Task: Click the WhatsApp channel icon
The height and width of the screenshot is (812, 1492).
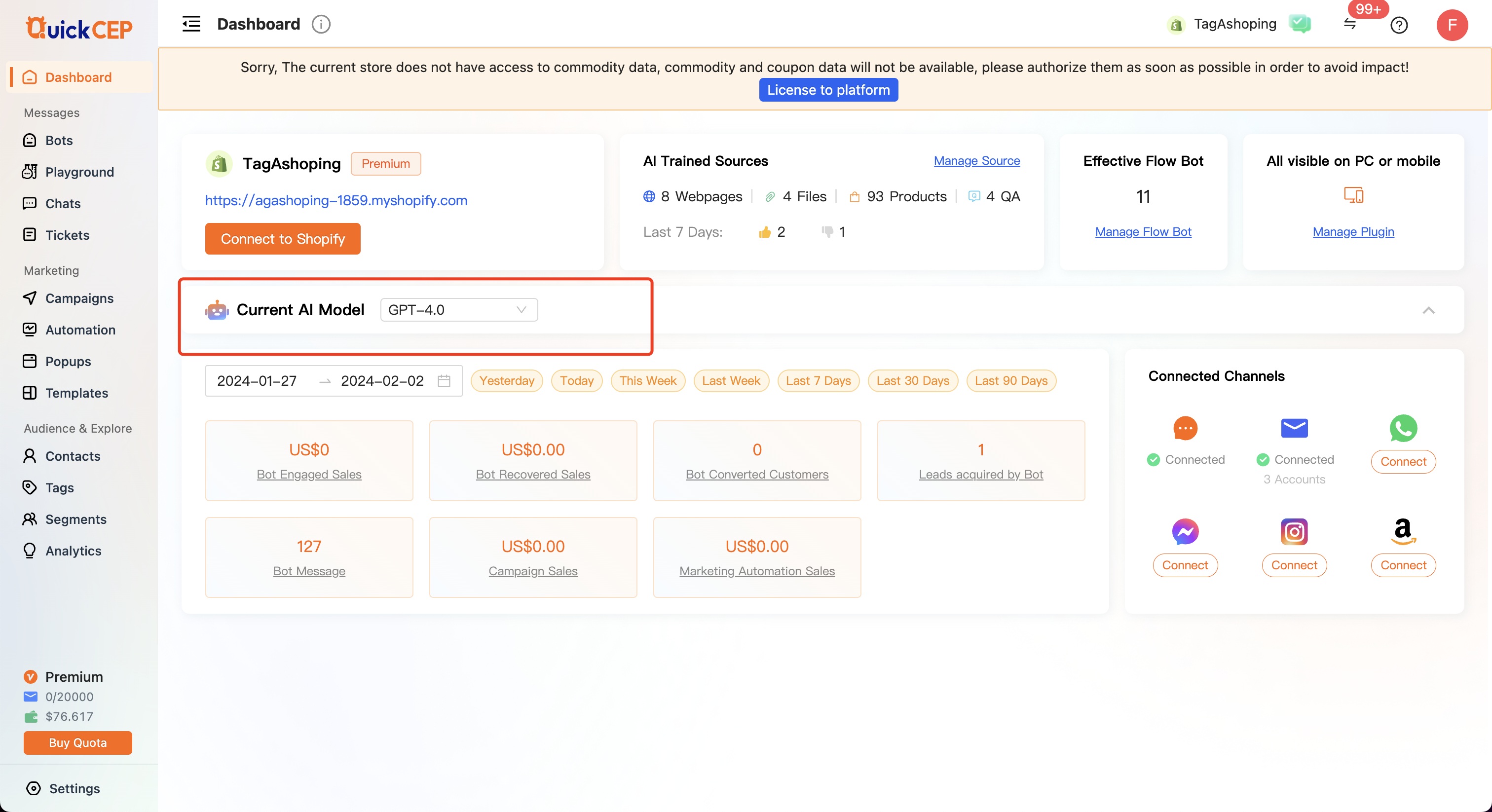Action: pyautogui.click(x=1403, y=428)
